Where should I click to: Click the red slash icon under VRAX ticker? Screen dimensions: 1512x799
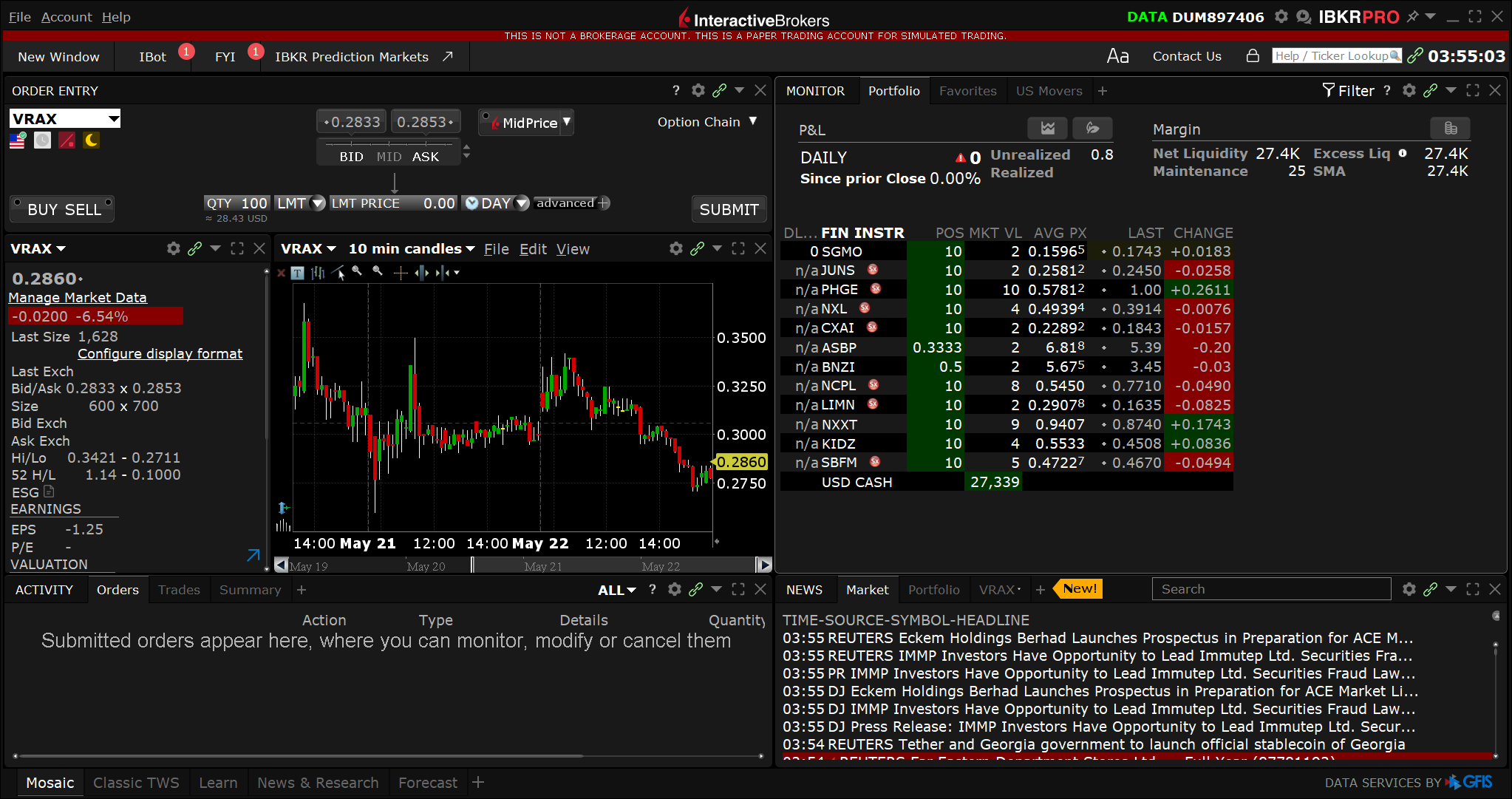click(x=67, y=140)
